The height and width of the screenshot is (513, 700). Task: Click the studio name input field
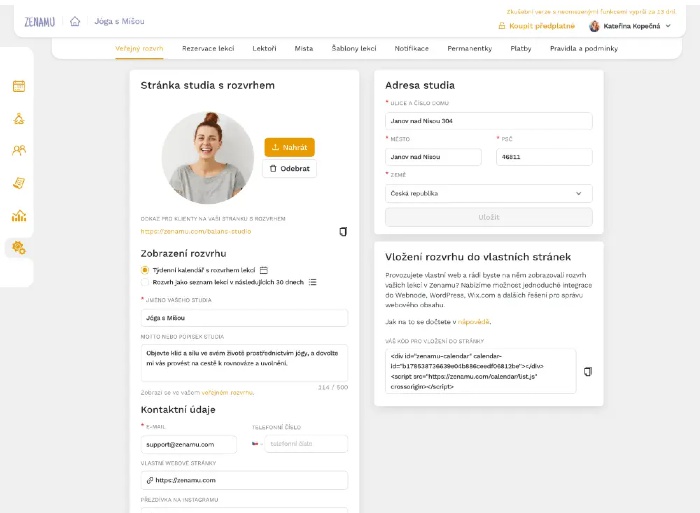(244, 317)
